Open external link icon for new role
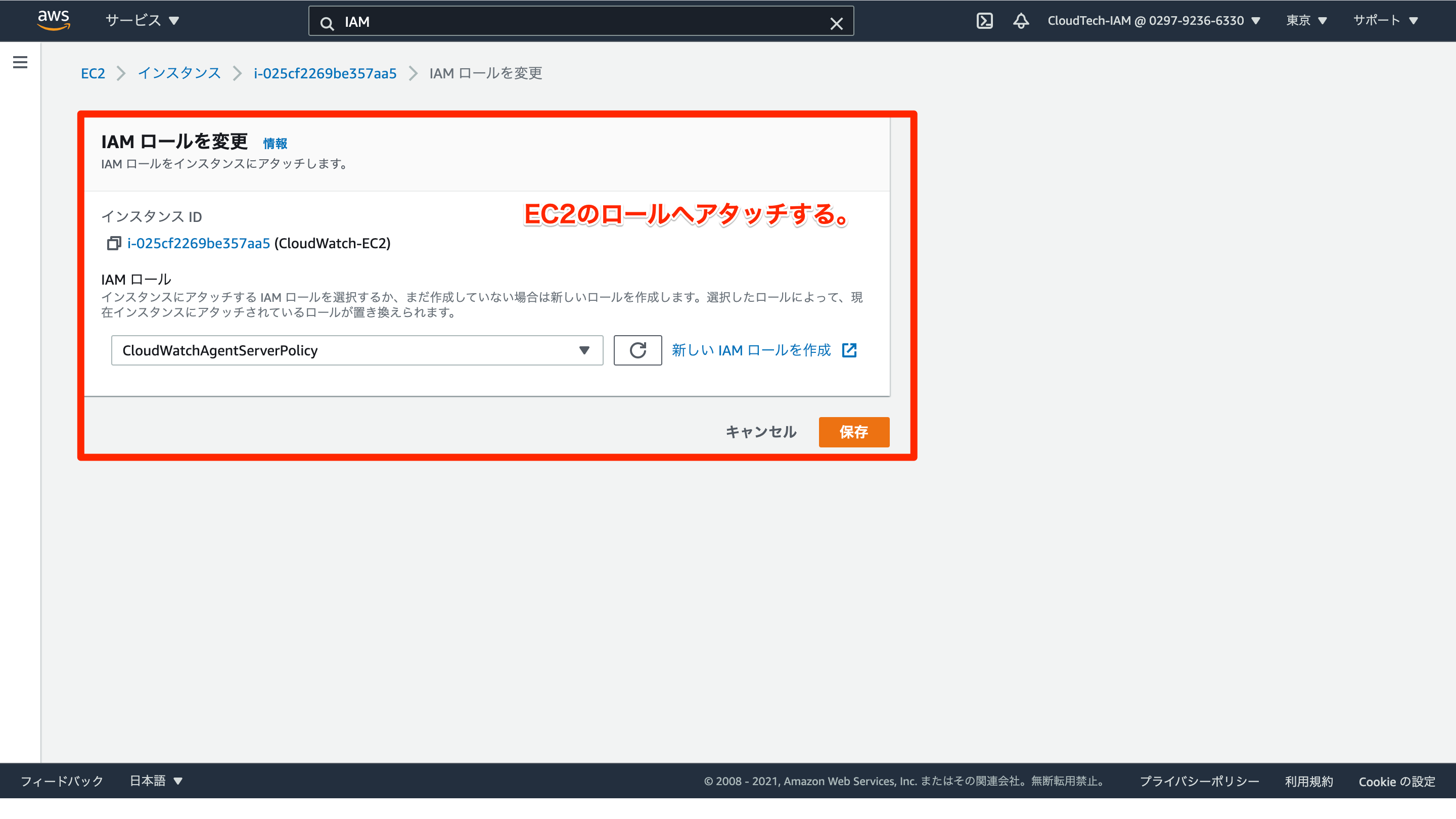Screen dimensions: 1456x819 [x=849, y=350]
